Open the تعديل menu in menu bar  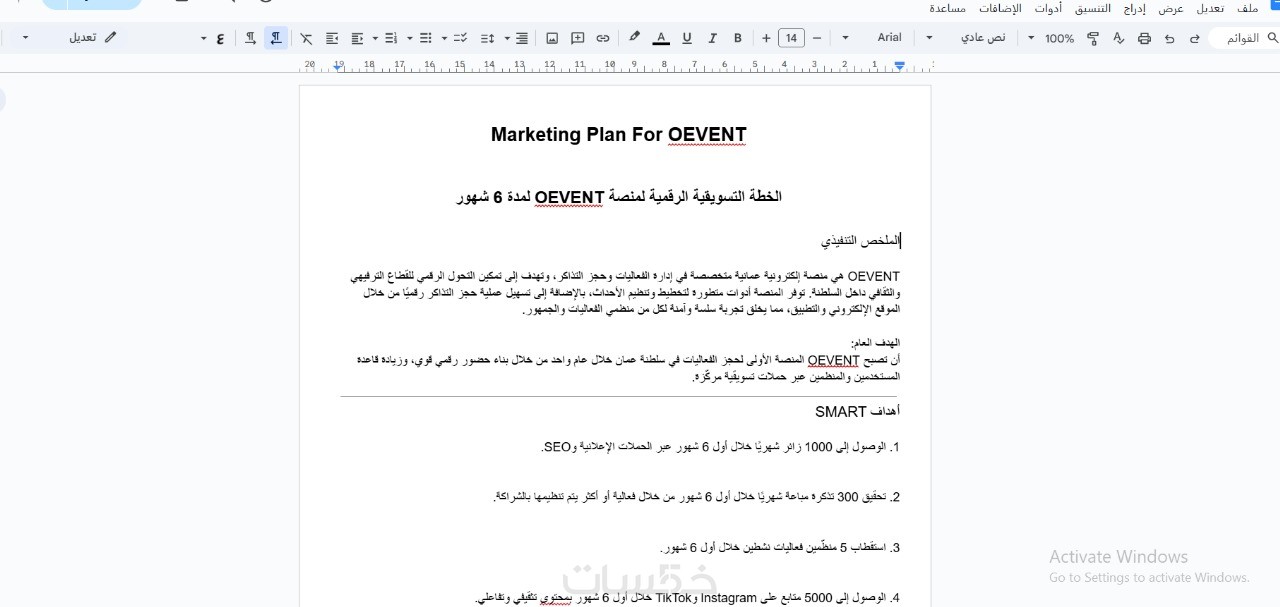tap(1210, 8)
